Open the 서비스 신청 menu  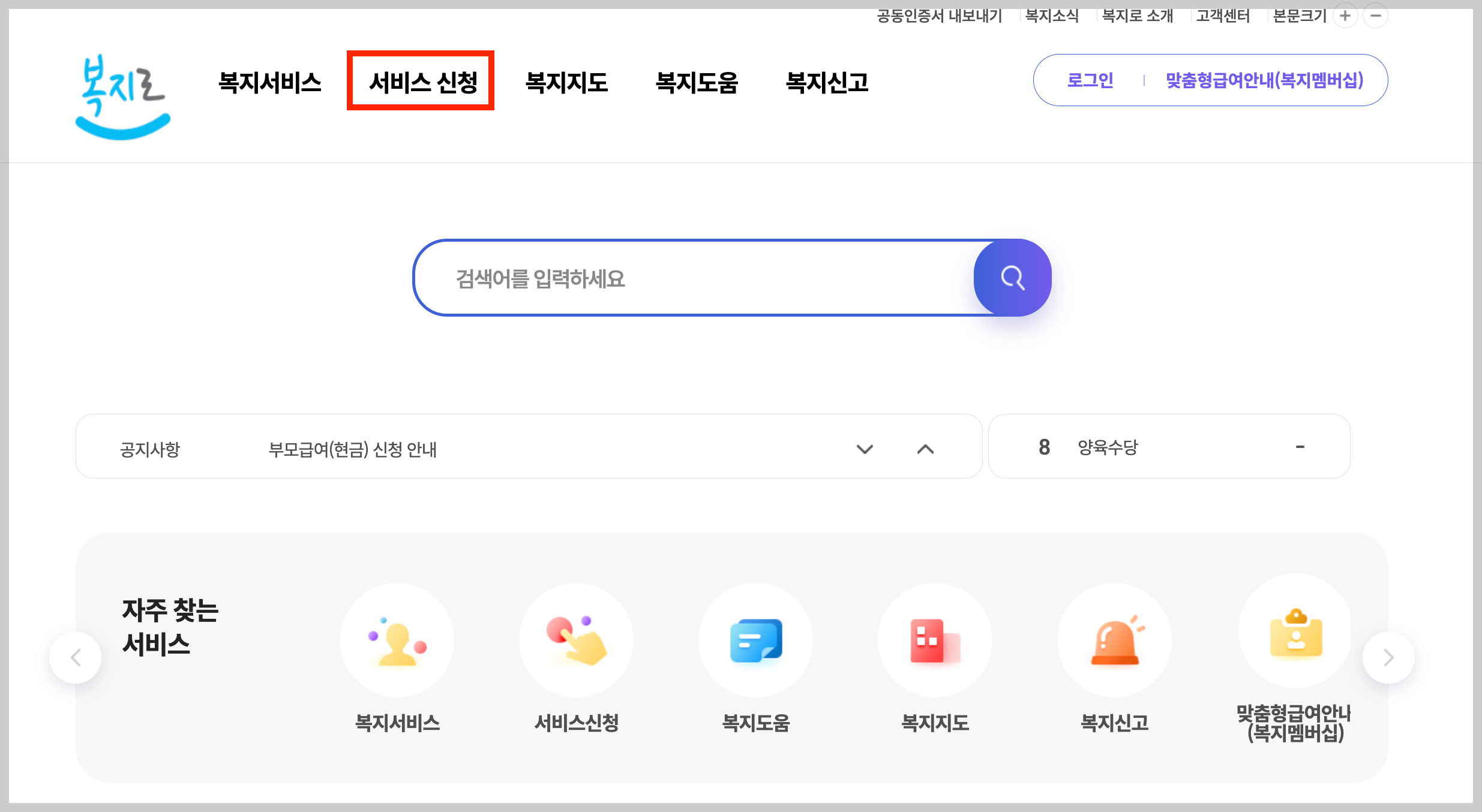[x=422, y=82]
